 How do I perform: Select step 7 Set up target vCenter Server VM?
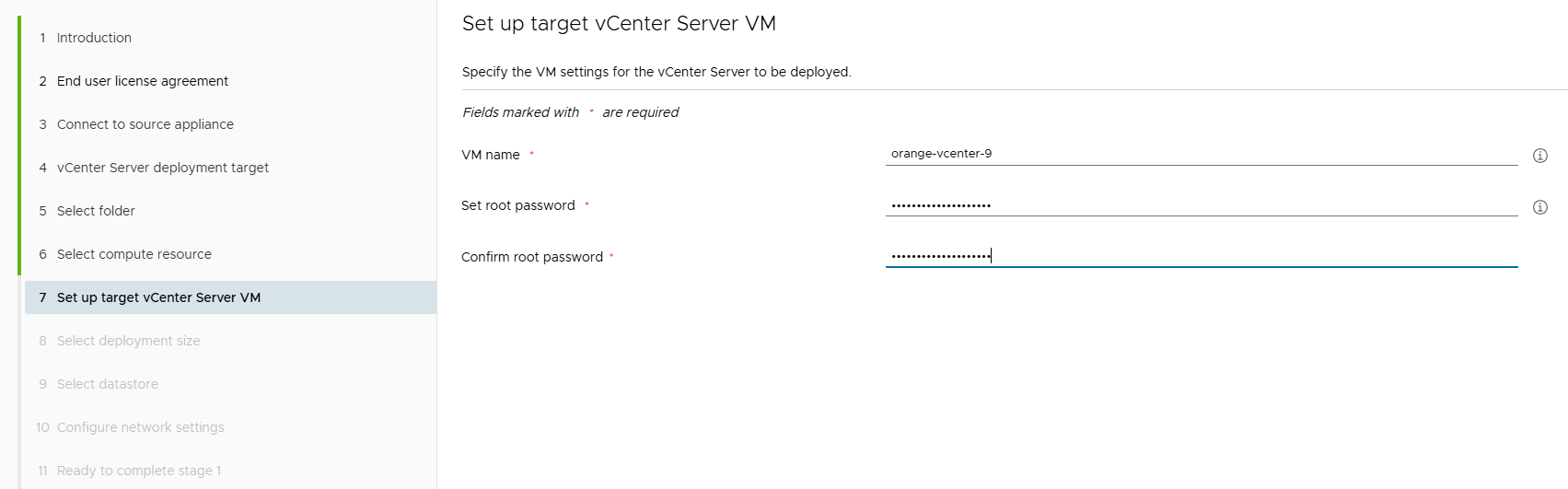coord(158,297)
